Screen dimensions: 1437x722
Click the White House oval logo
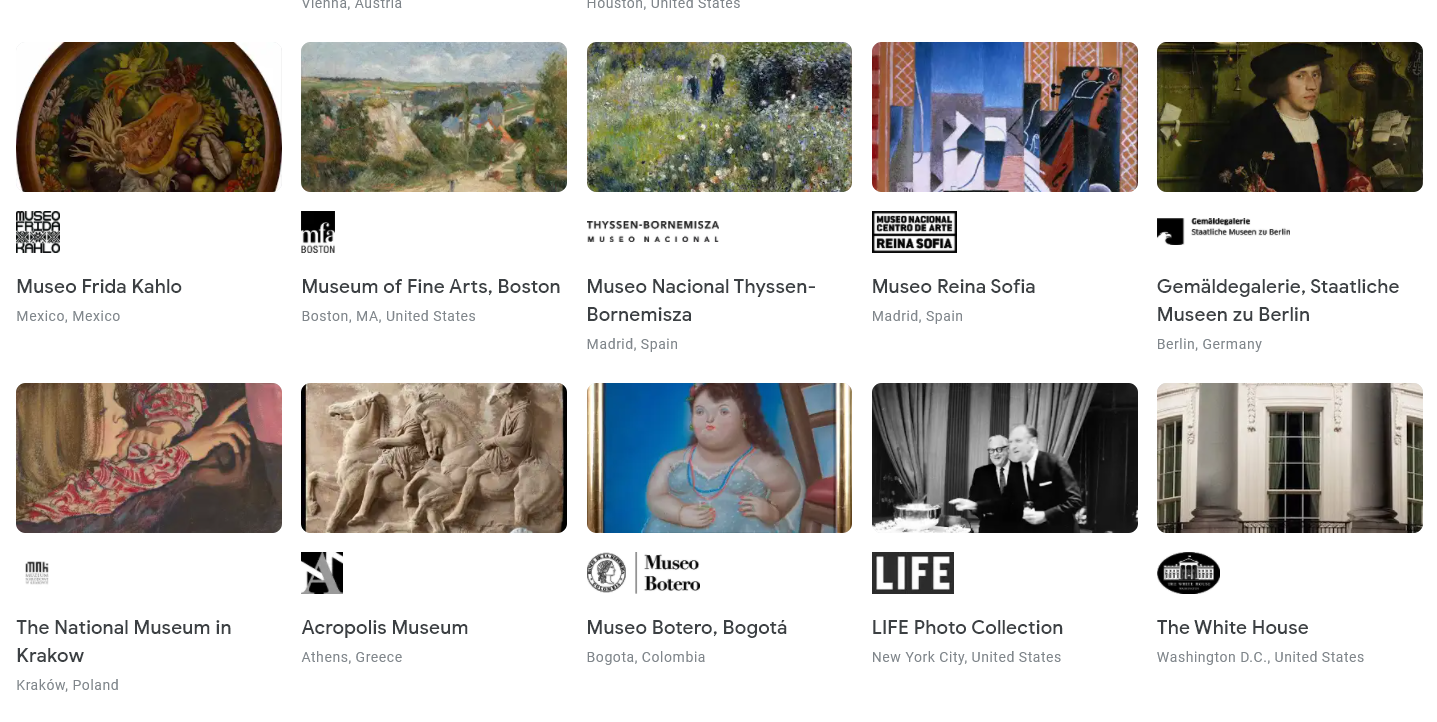point(1188,573)
